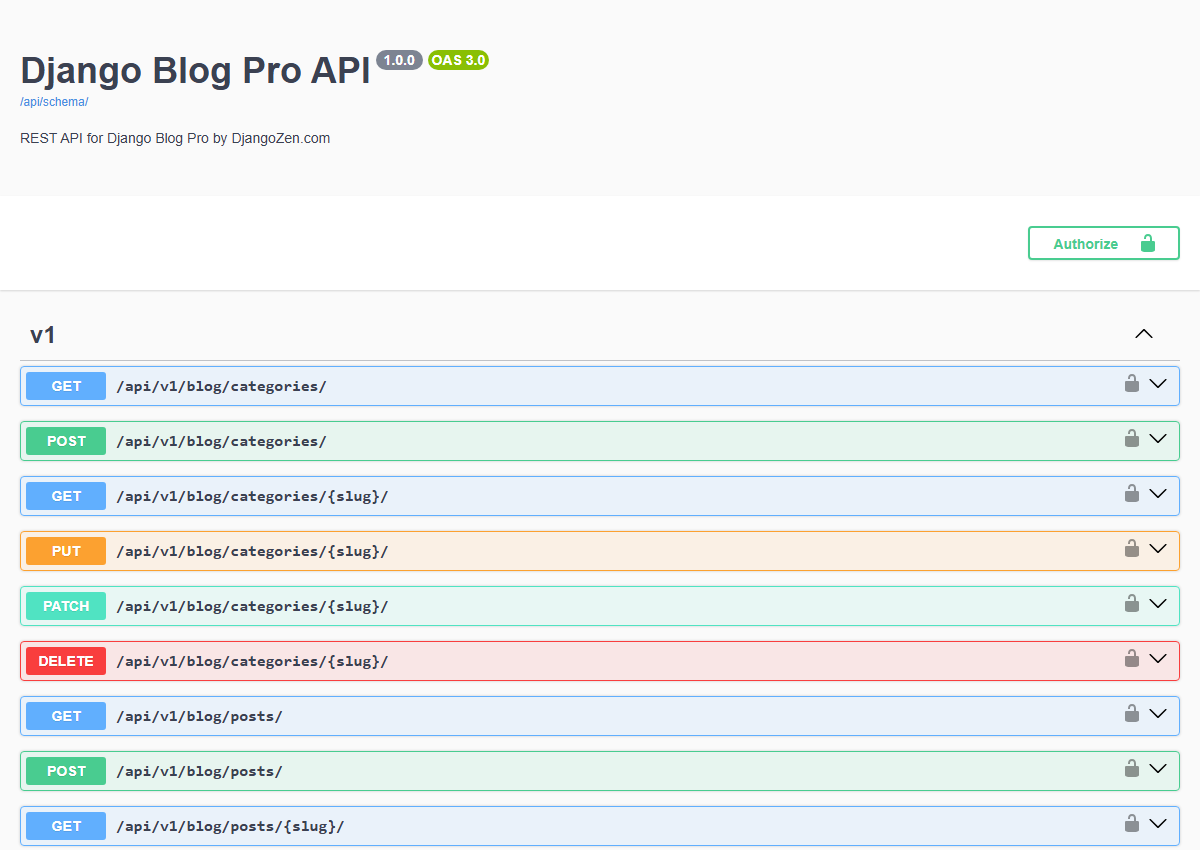Click the DELETE method badge on the categories row

point(65,661)
